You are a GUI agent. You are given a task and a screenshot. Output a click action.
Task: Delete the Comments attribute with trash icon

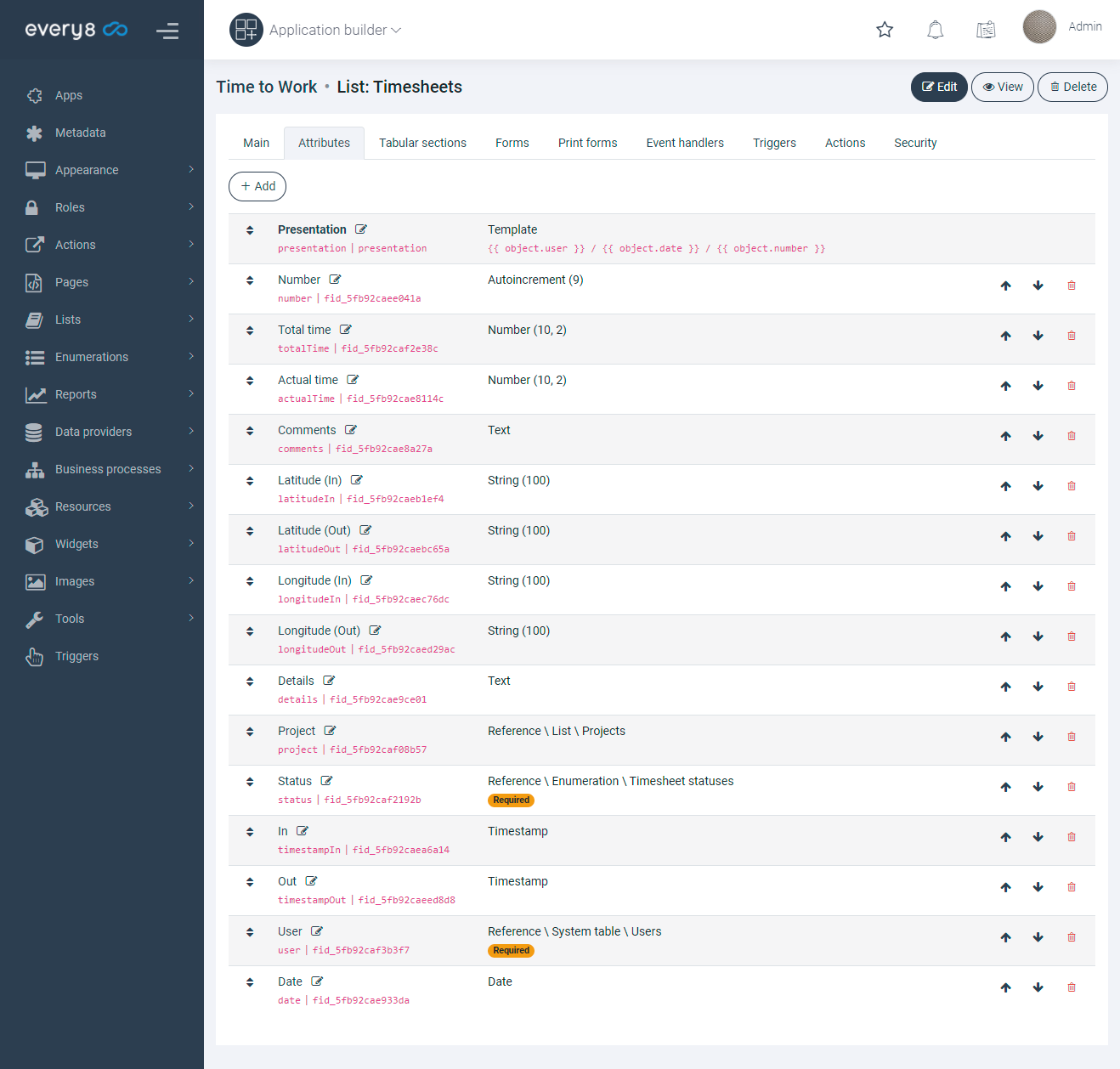click(x=1072, y=436)
